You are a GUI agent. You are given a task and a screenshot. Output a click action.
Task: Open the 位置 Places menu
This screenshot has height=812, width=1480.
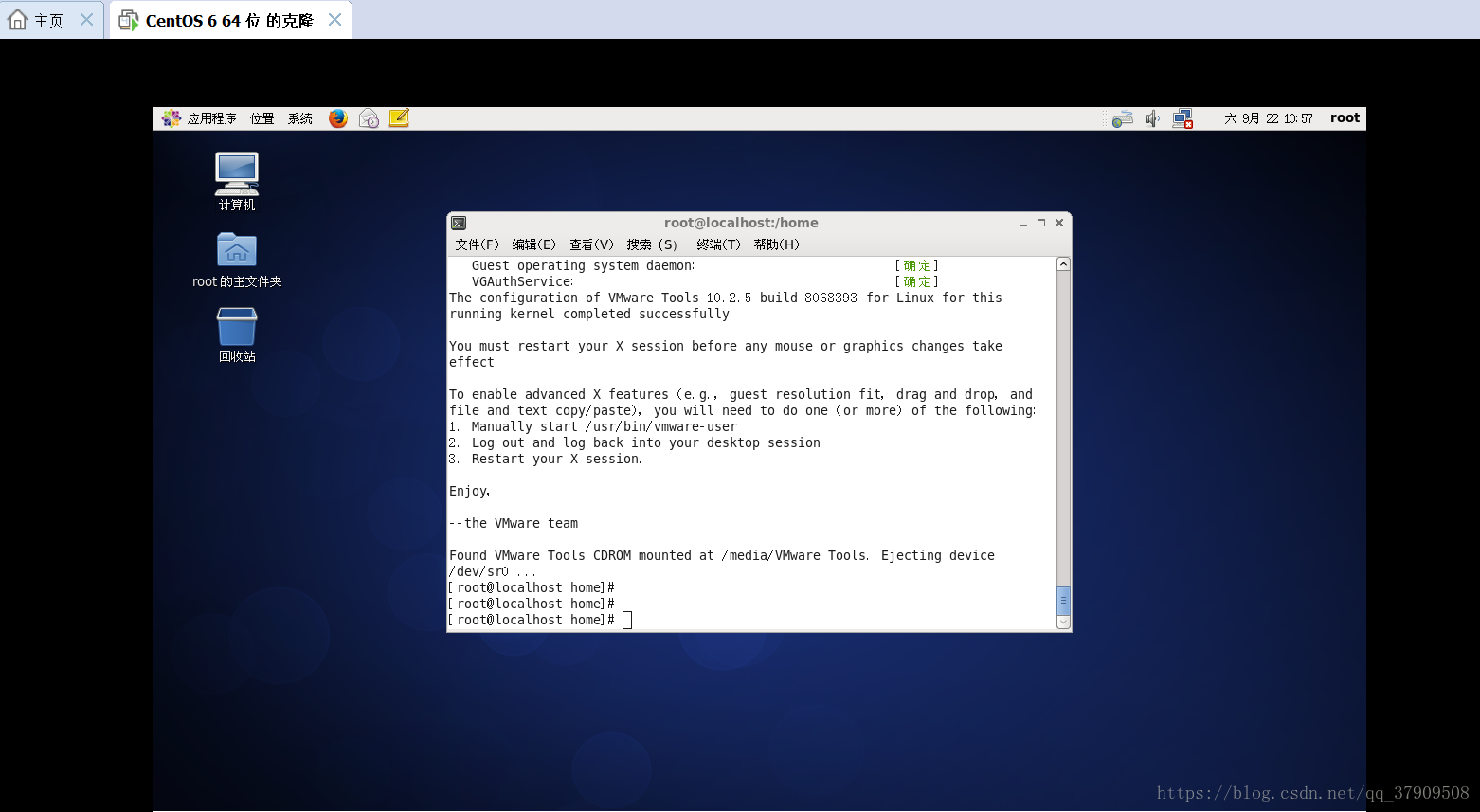point(262,118)
